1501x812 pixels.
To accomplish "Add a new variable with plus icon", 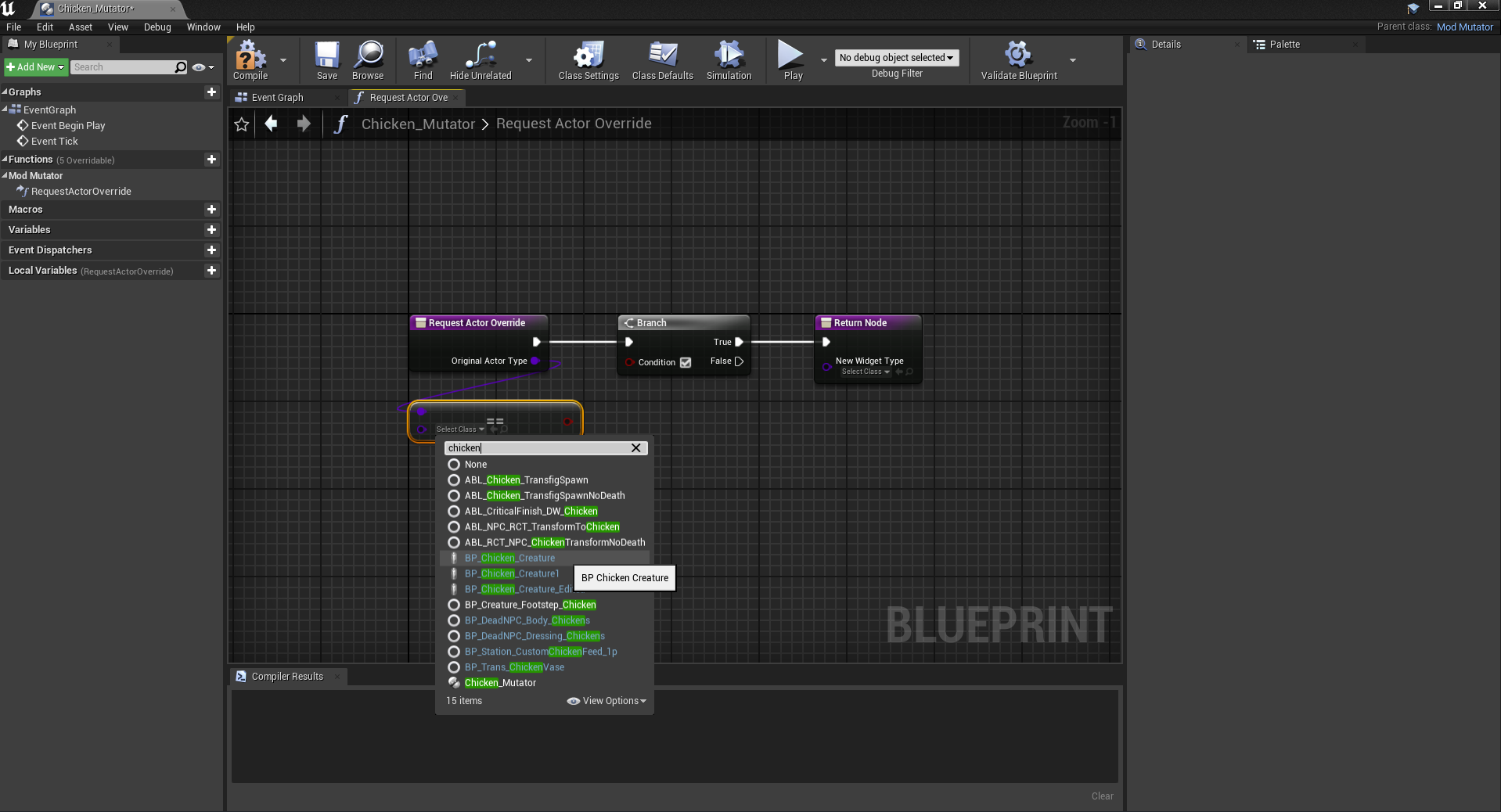I will 211,230.
